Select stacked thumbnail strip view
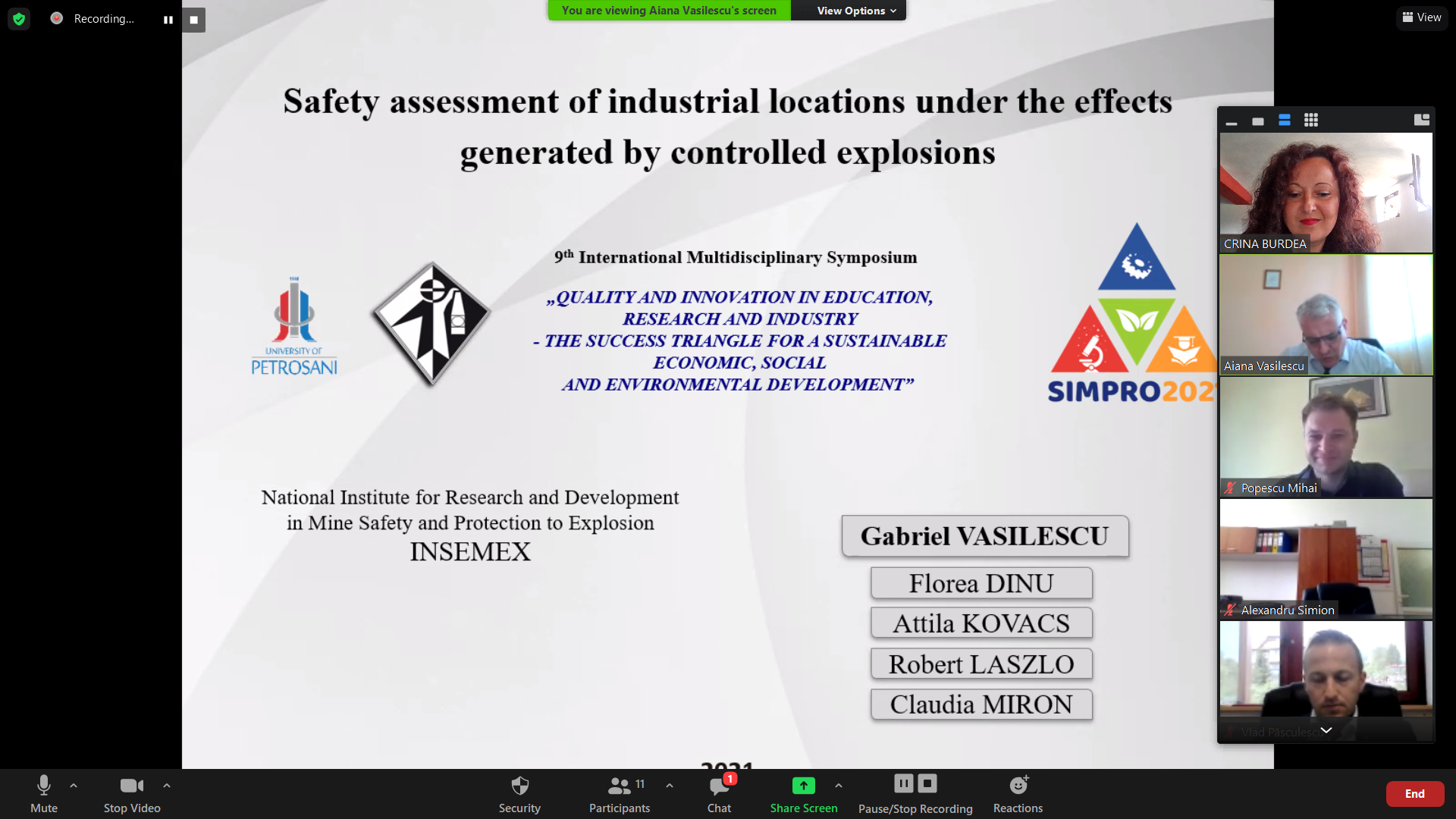1456x819 pixels. (x=1285, y=120)
